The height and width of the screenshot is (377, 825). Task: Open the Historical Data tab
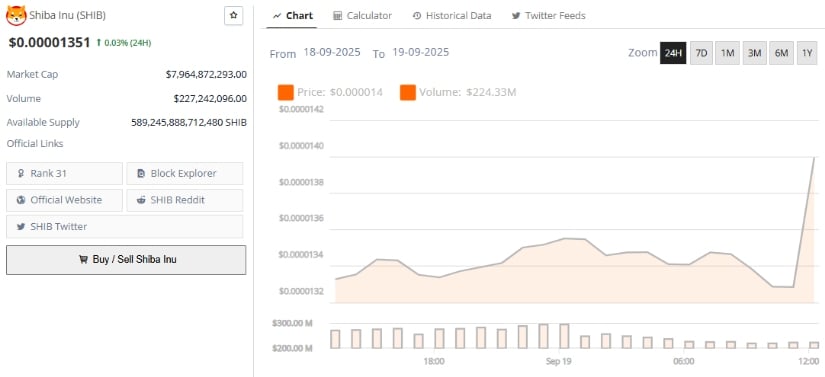tap(451, 16)
